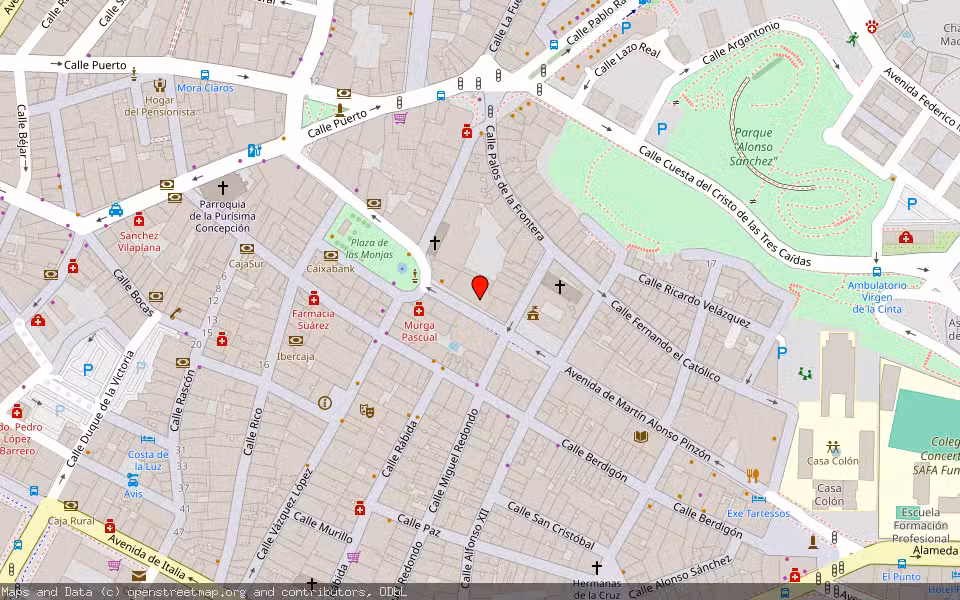Click the pharmacy cross icon by Farmacia Suárez

[314, 300]
